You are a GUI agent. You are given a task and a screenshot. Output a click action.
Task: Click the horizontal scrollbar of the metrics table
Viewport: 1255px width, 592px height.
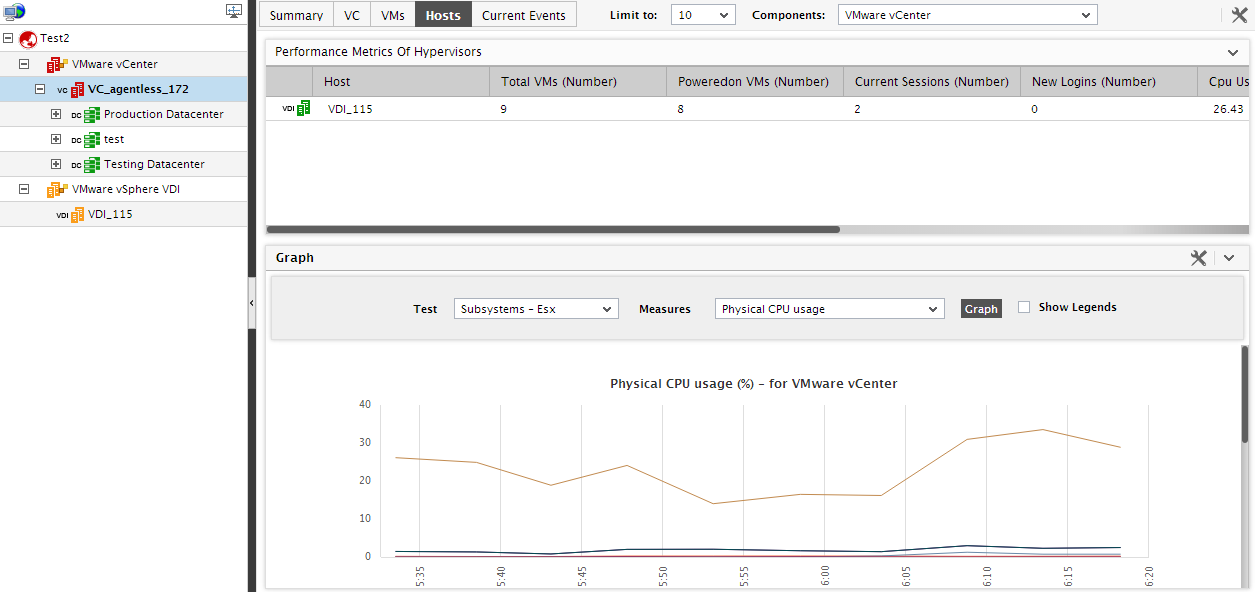point(553,229)
